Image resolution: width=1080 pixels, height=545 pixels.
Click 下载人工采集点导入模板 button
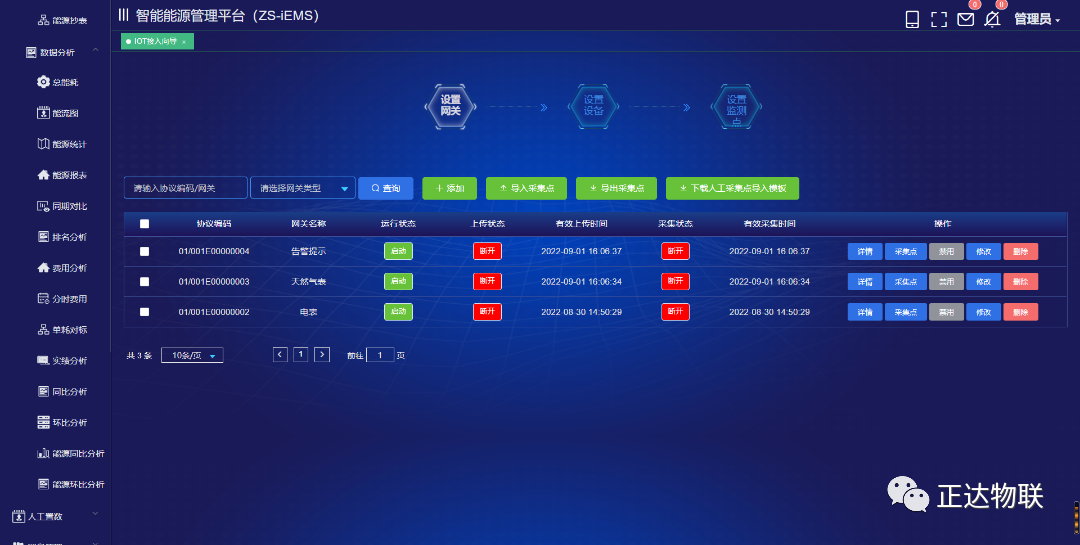click(x=732, y=188)
